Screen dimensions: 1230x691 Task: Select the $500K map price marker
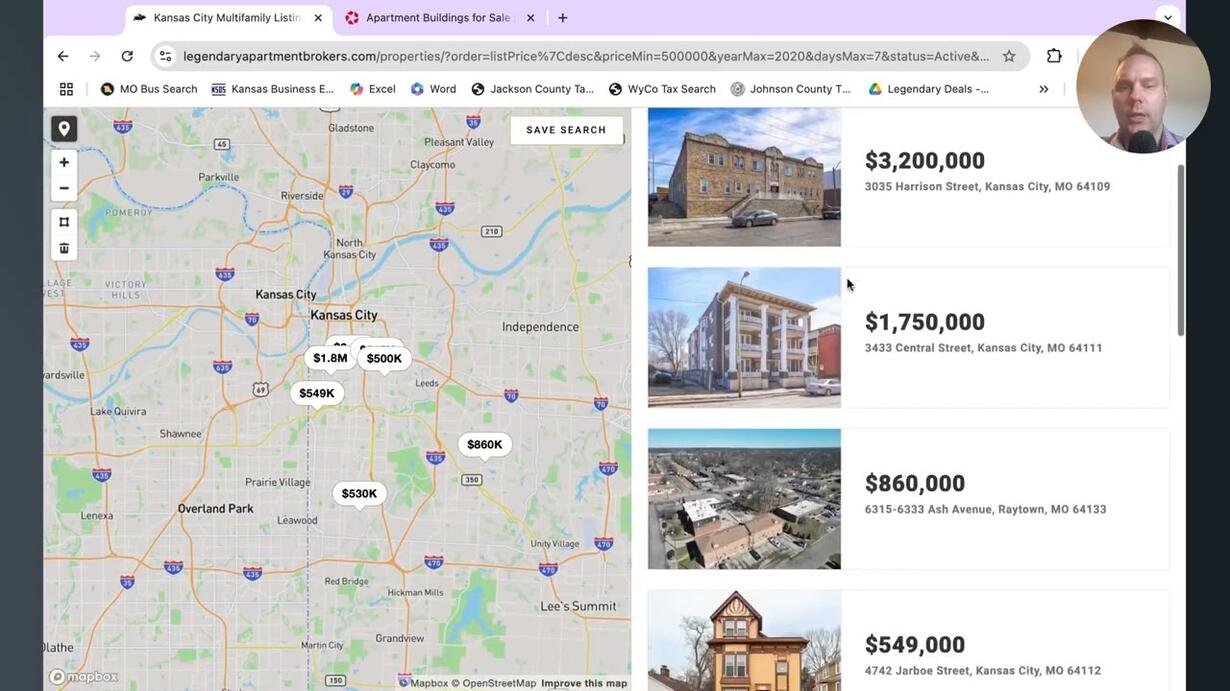[x=384, y=359]
